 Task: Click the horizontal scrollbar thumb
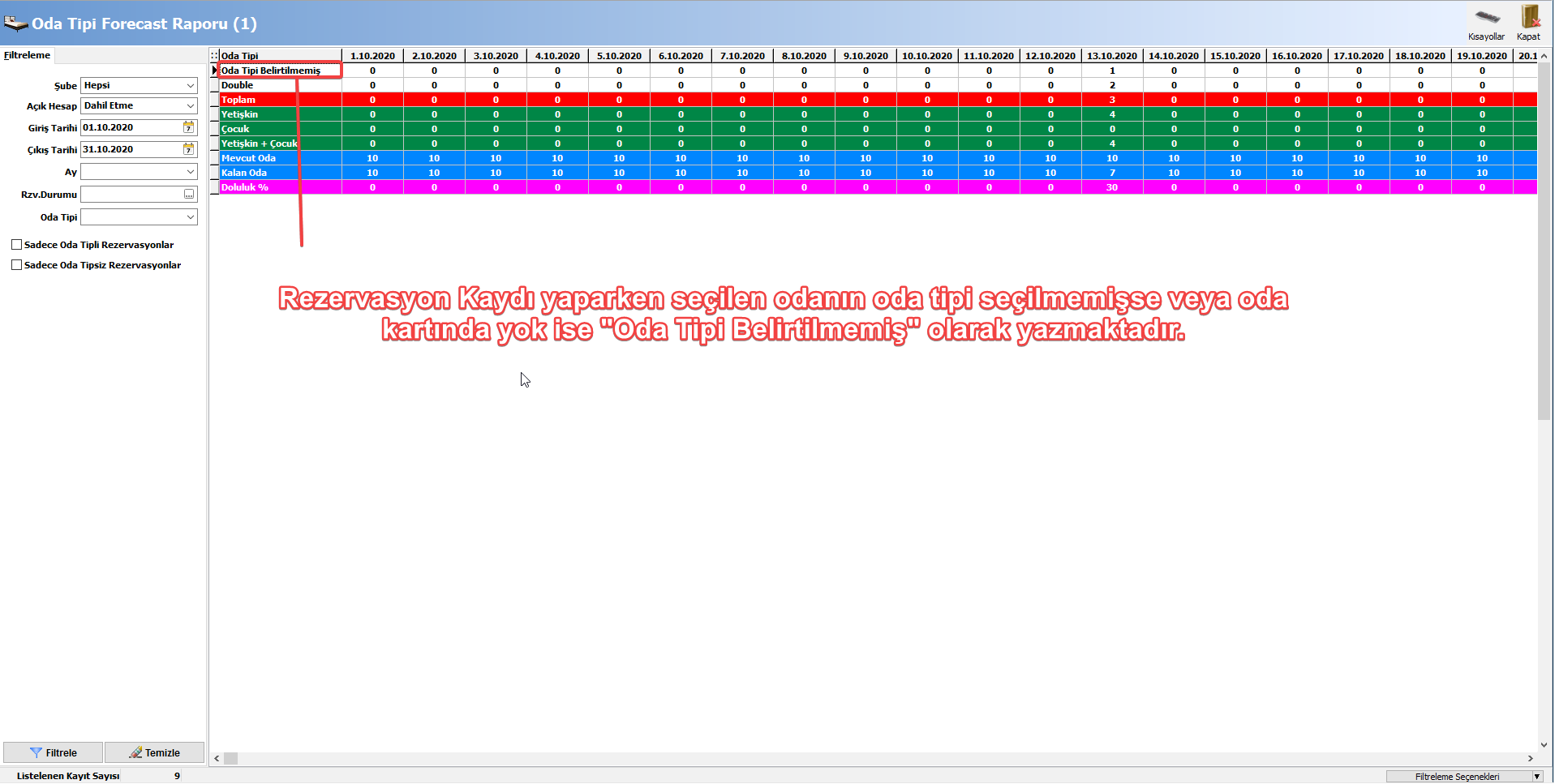click(x=231, y=759)
